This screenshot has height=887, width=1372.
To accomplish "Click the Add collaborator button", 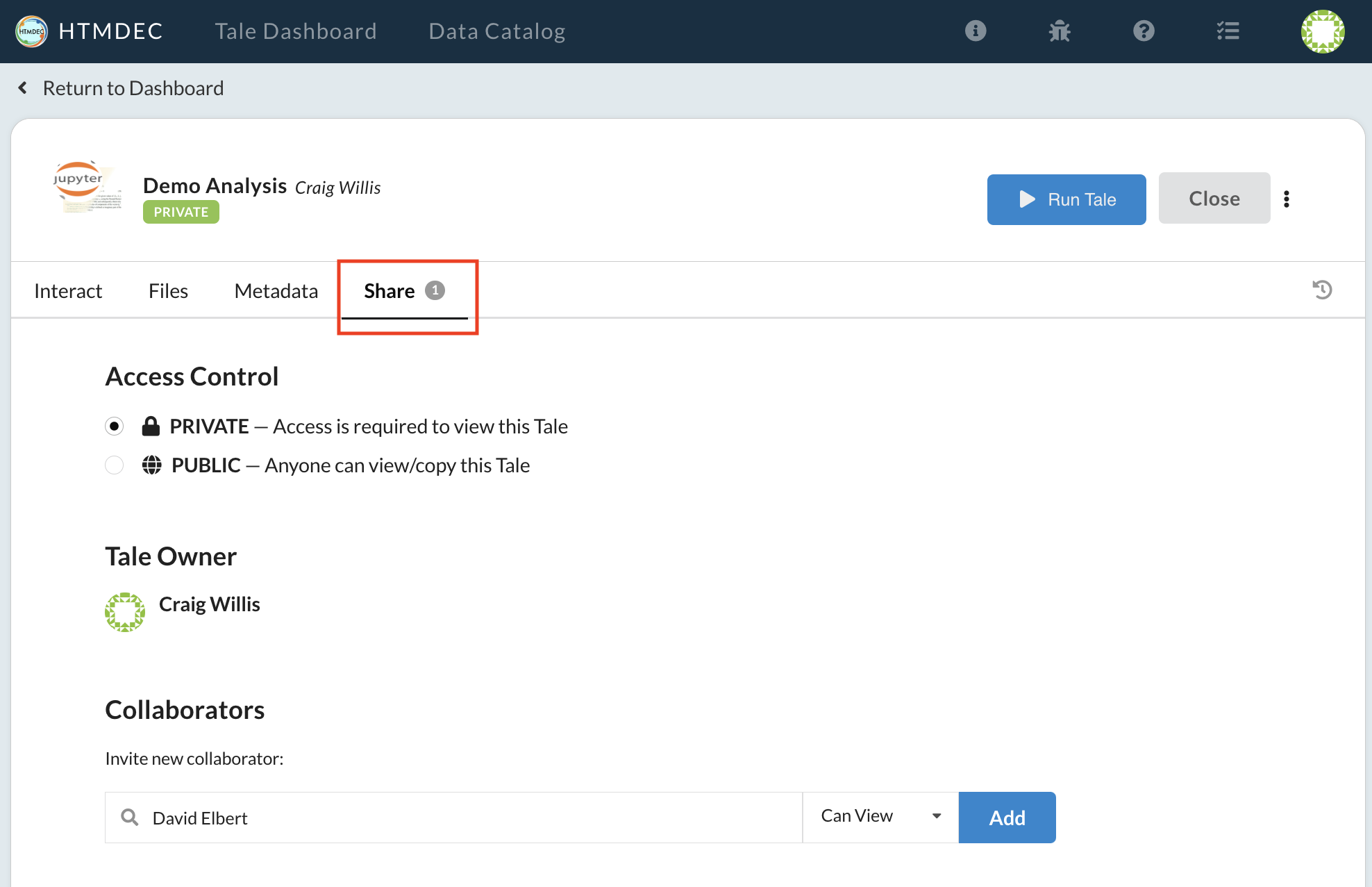I will coord(1007,818).
